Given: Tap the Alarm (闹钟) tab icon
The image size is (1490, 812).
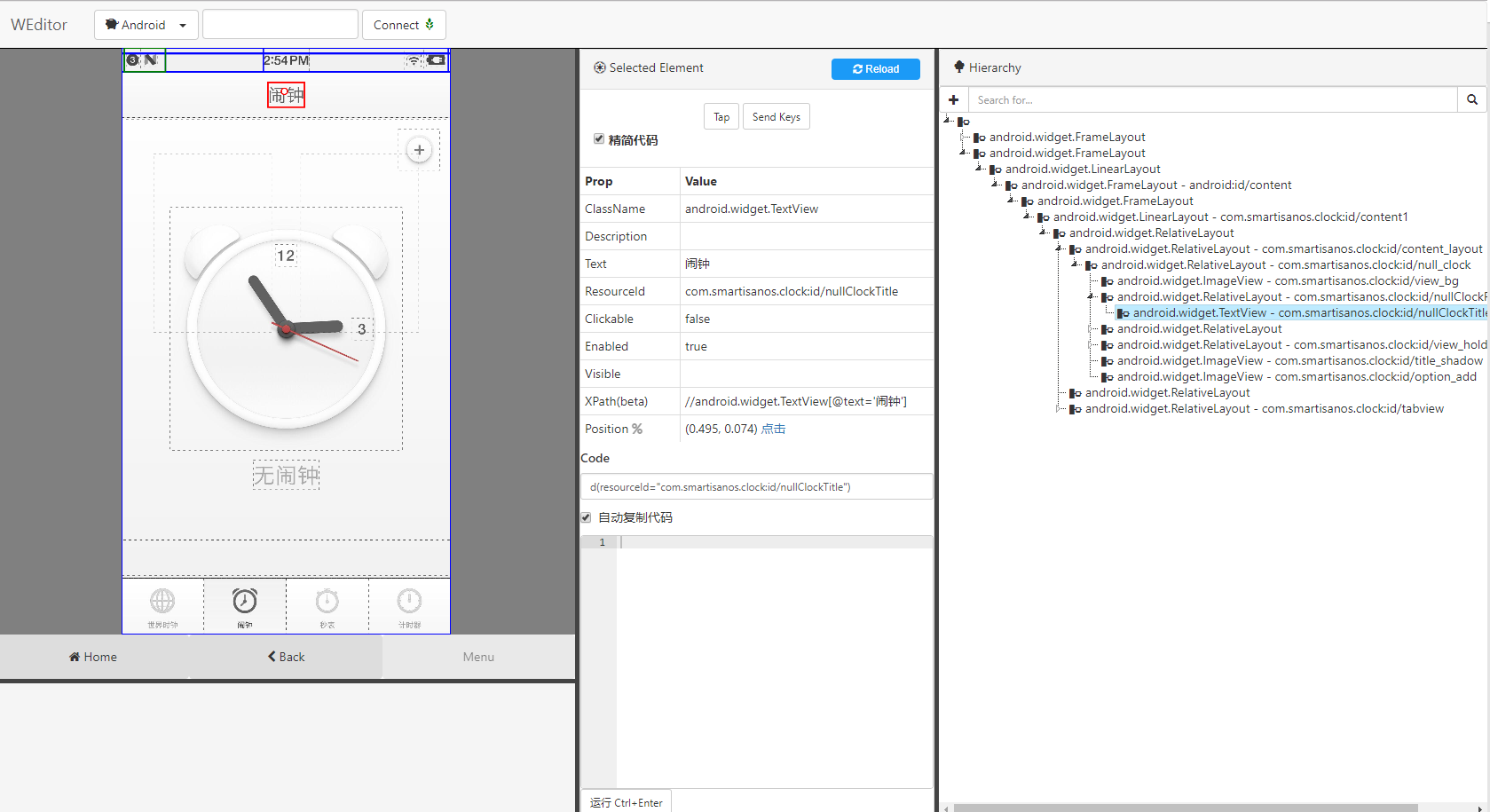Looking at the screenshot, I should 245,602.
